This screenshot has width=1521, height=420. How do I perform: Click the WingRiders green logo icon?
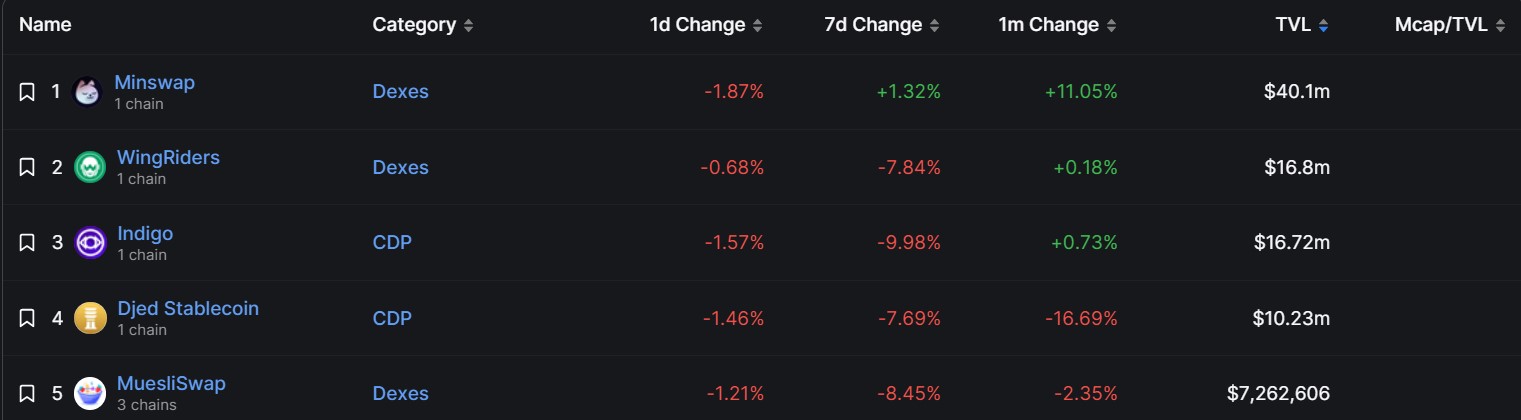pos(90,167)
